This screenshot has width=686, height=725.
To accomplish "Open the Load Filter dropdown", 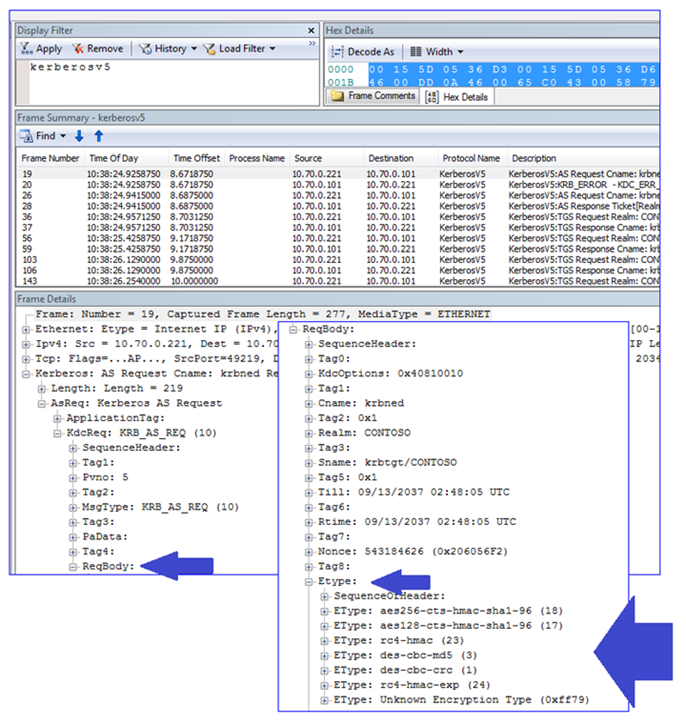I will click(239, 49).
